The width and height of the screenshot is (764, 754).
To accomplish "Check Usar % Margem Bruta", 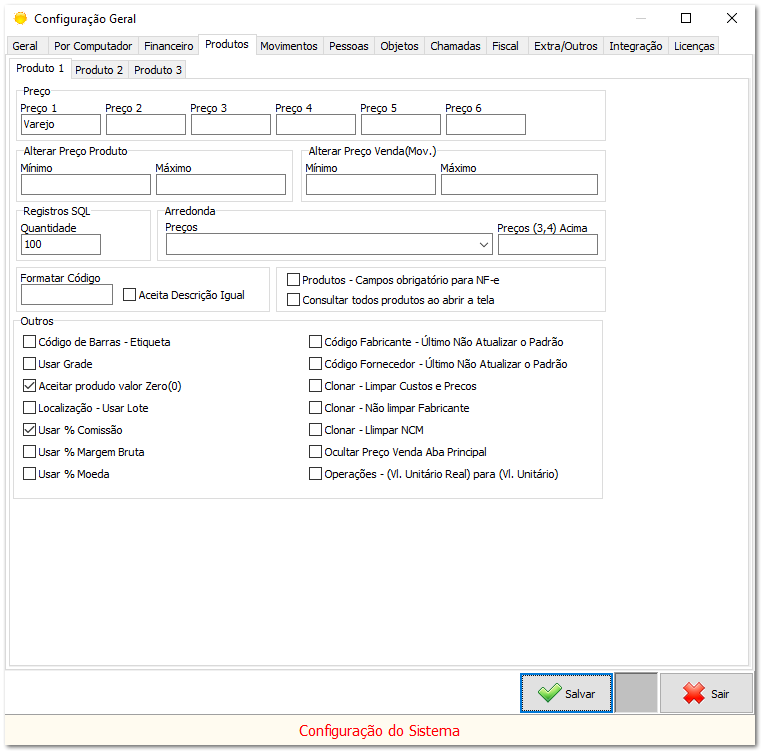I will coord(29,452).
